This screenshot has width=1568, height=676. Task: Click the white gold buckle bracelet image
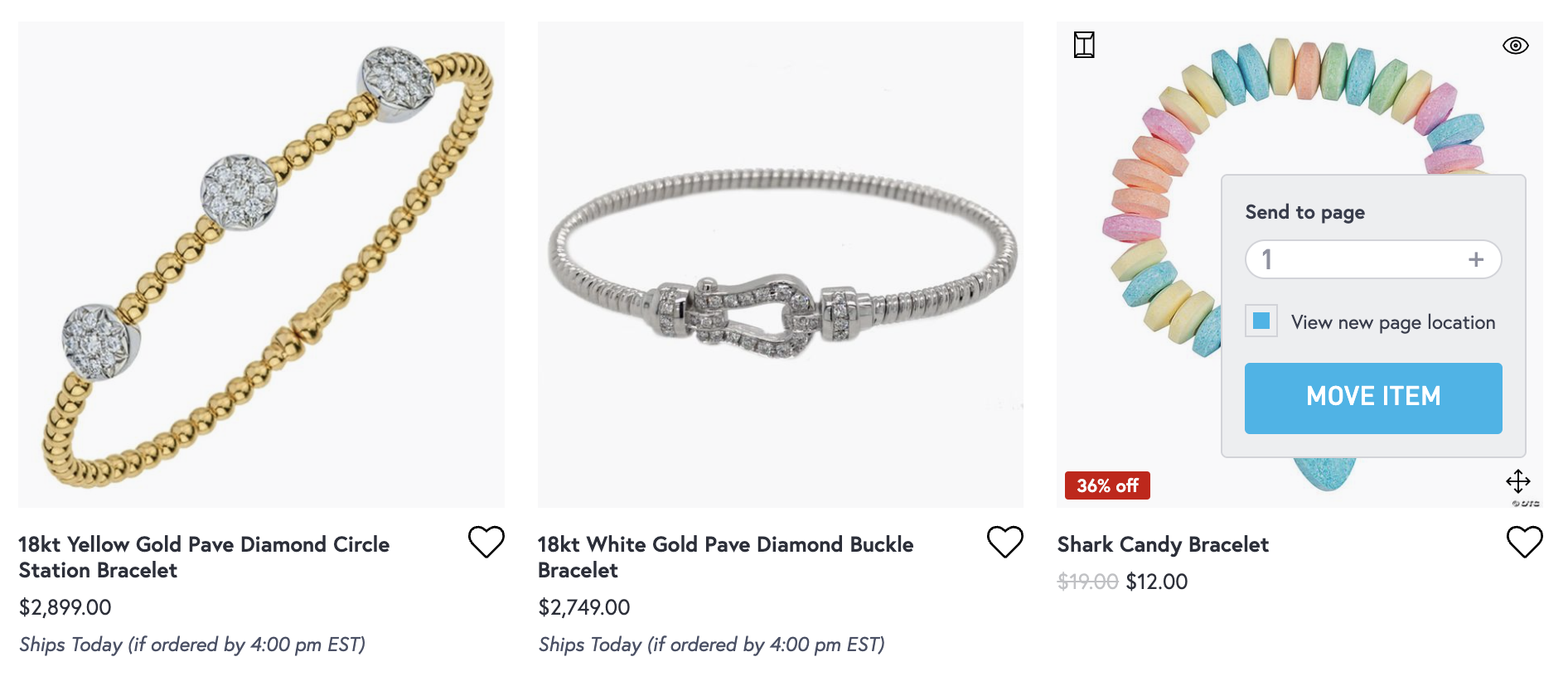click(x=780, y=265)
